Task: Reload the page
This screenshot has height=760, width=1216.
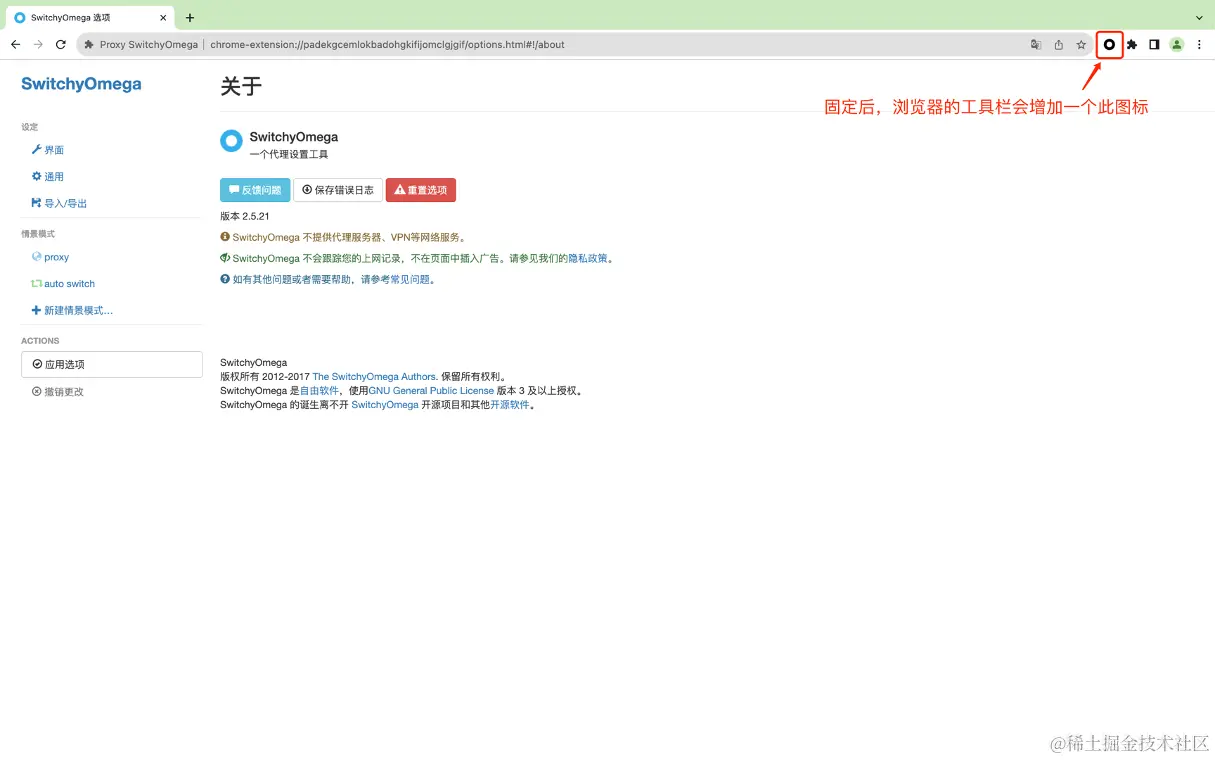Action: (61, 44)
